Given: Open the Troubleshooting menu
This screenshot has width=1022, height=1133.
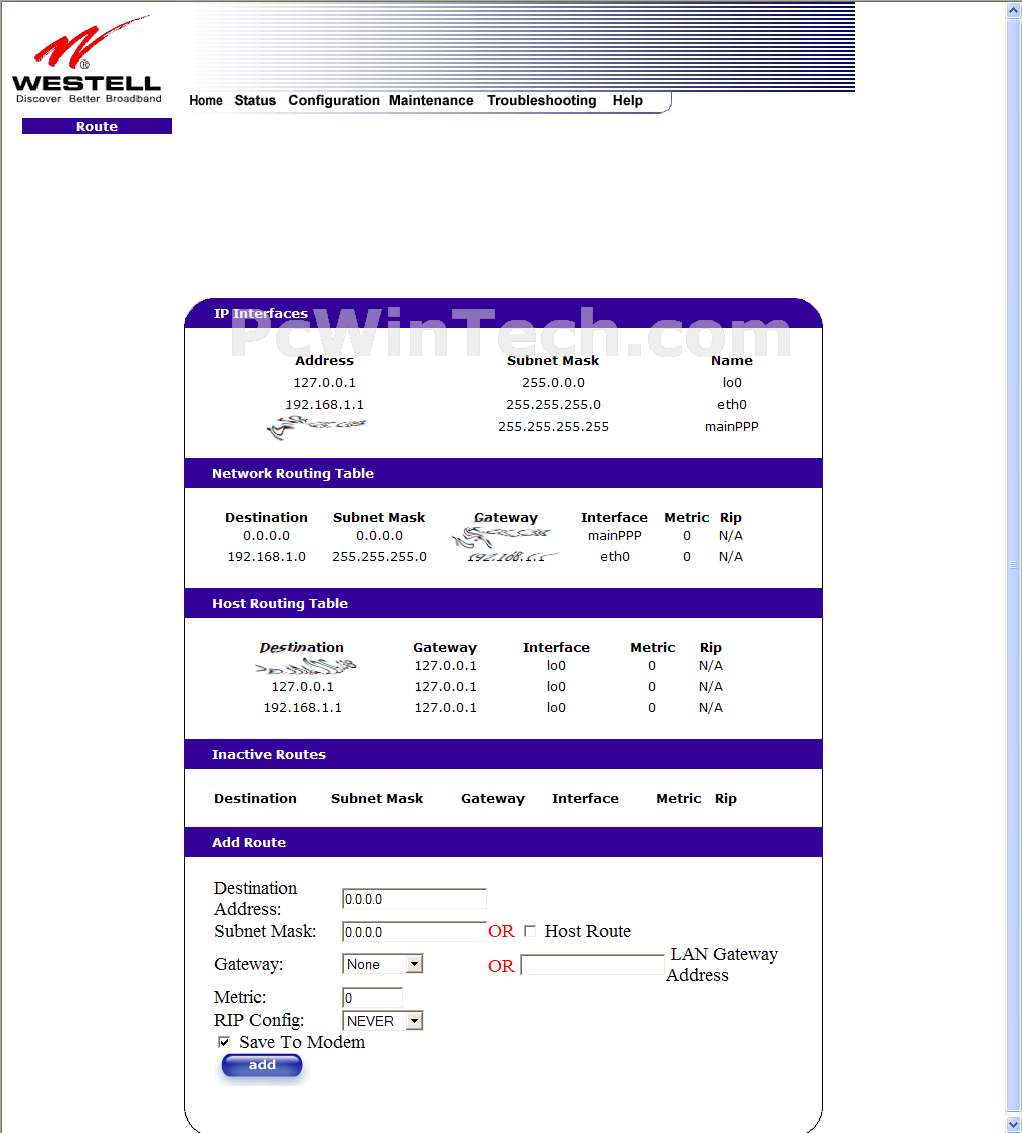Looking at the screenshot, I should pos(541,100).
